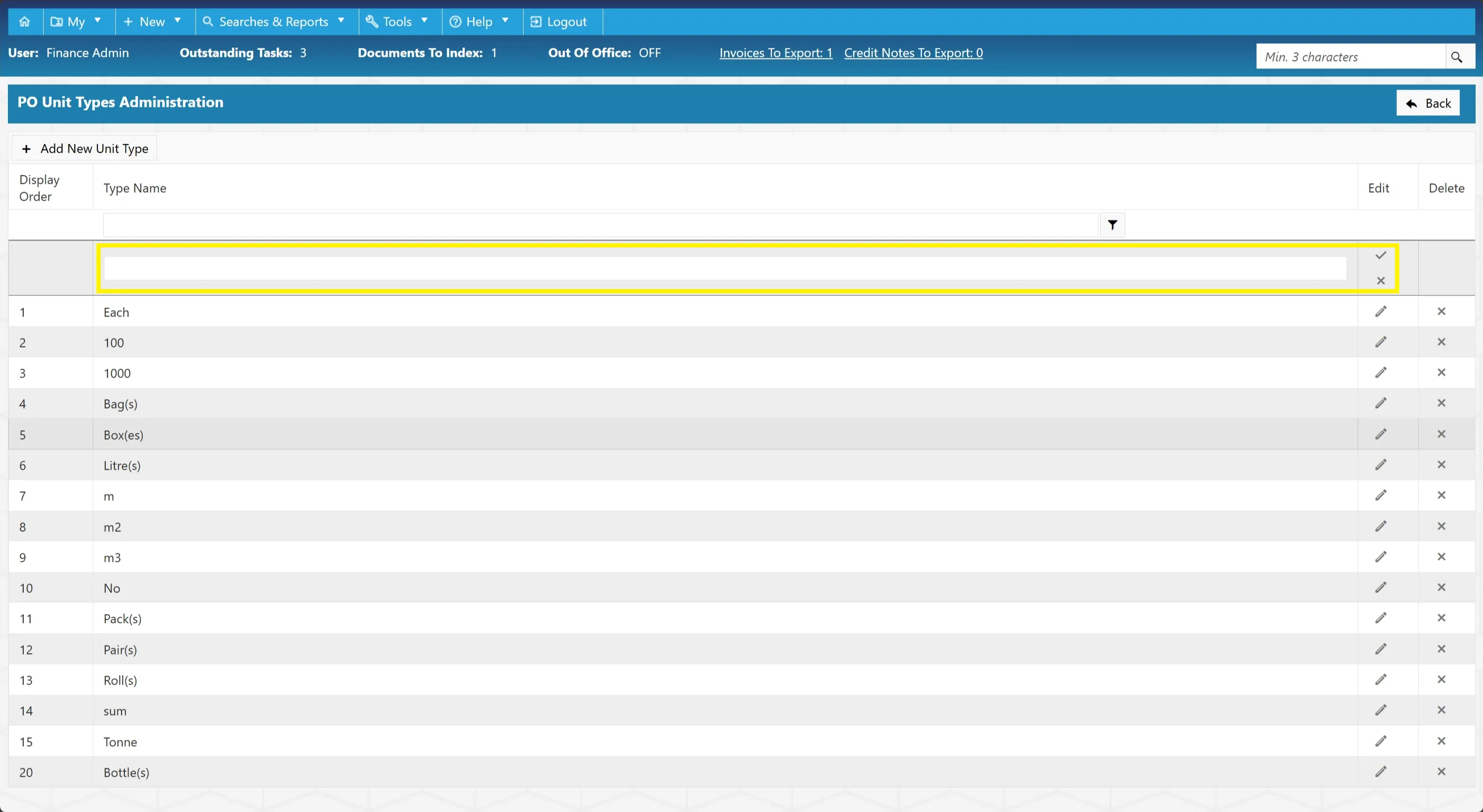Confirm new unit type with the checkmark
Image resolution: width=1483 pixels, height=812 pixels.
pyautogui.click(x=1380, y=255)
